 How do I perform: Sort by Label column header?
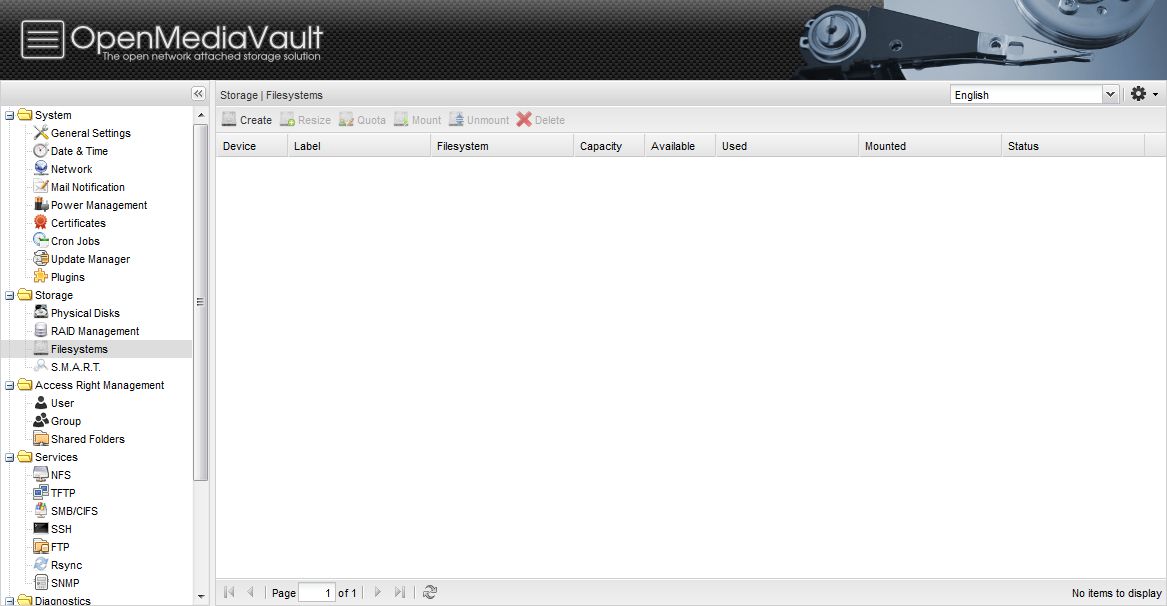click(x=359, y=146)
